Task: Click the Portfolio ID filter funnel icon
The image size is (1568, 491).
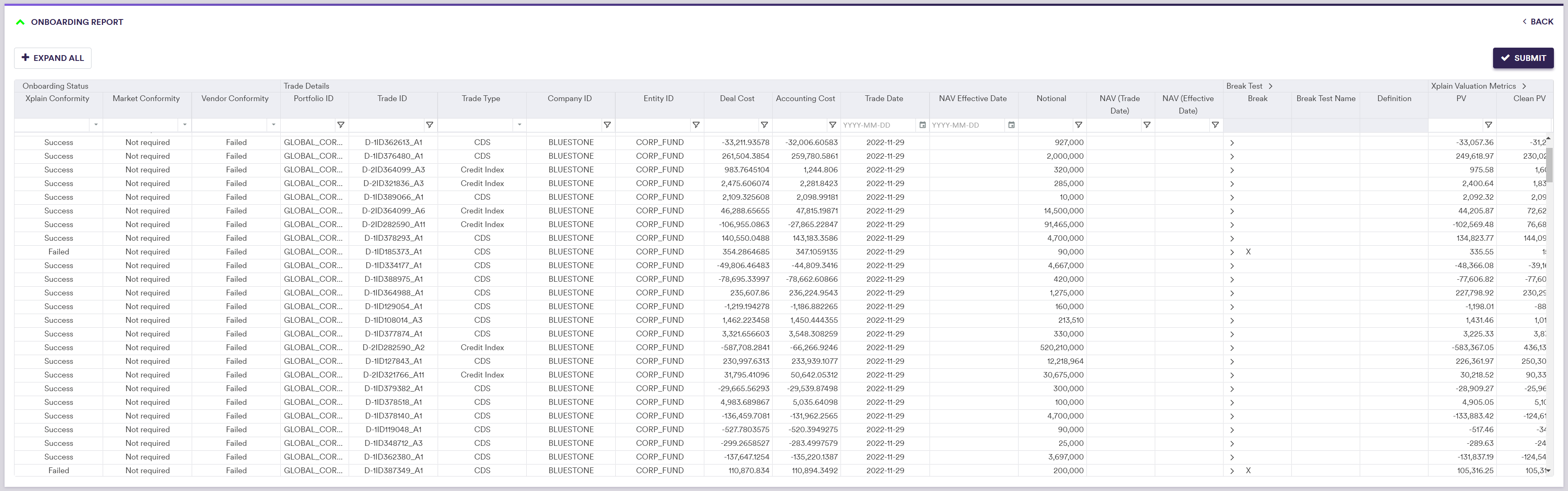Action: [341, 125]
